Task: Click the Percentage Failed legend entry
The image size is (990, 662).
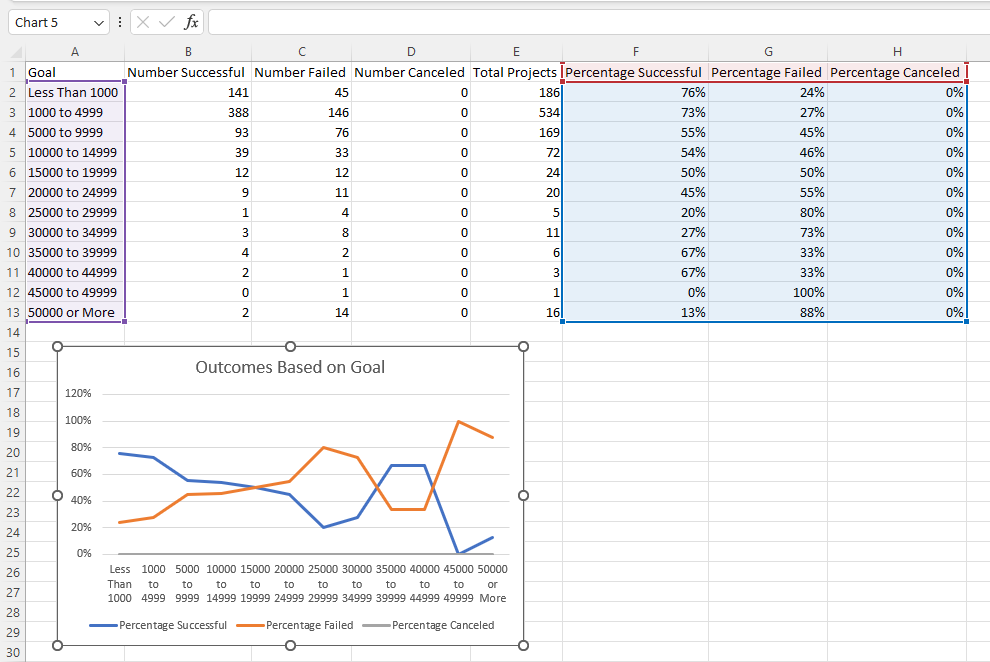Action: point(302,624)
